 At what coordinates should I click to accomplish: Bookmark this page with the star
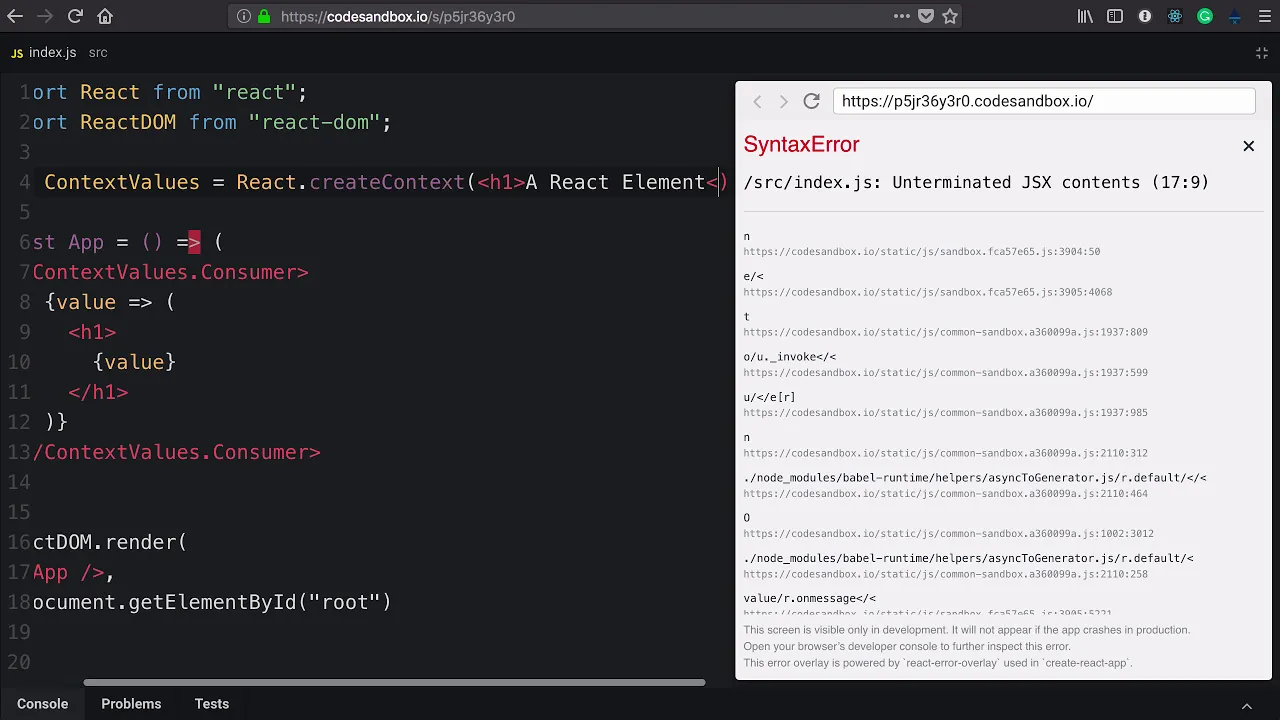coord(950,16)
